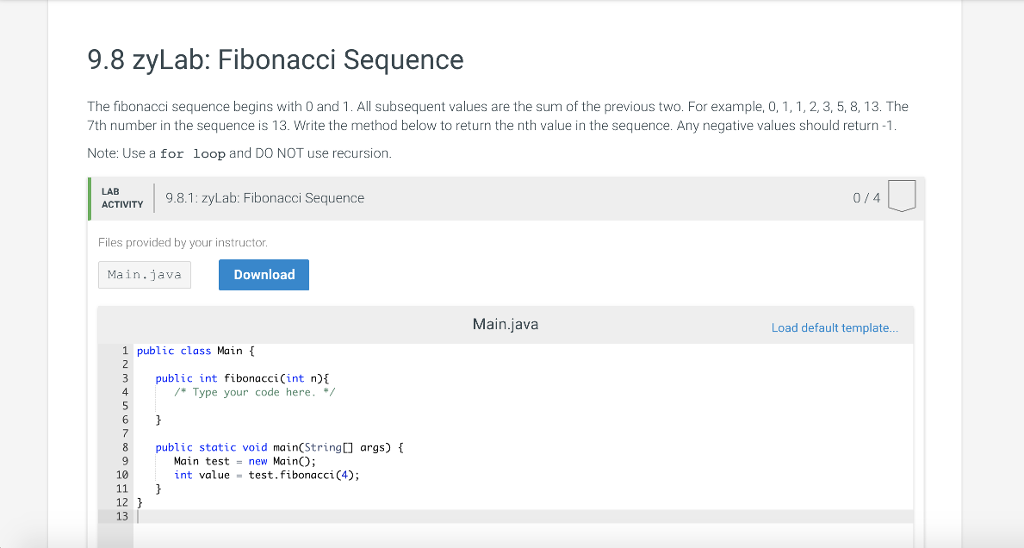This screenshot has height=548, width=1024.
Task: Click the completion badge icon beside 0 / 4
Action: click(x=901, y=197)
